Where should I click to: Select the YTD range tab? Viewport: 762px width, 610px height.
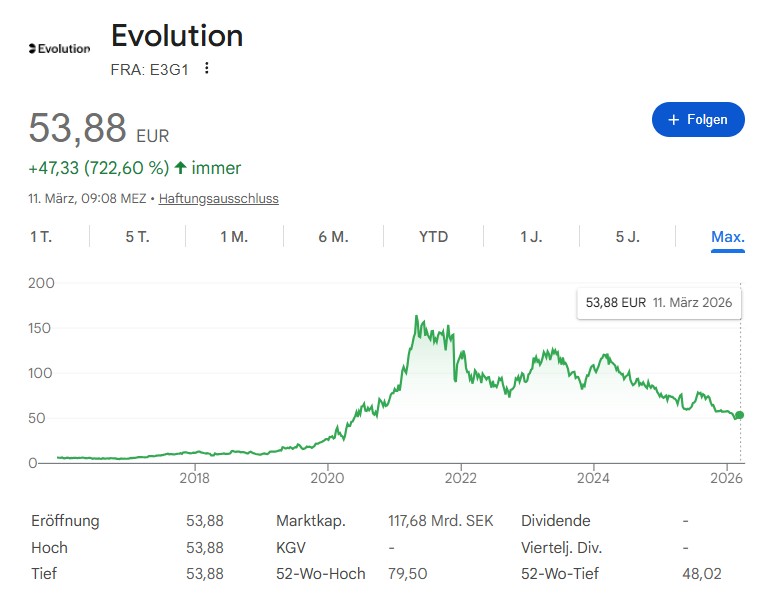tap(433, 237)
